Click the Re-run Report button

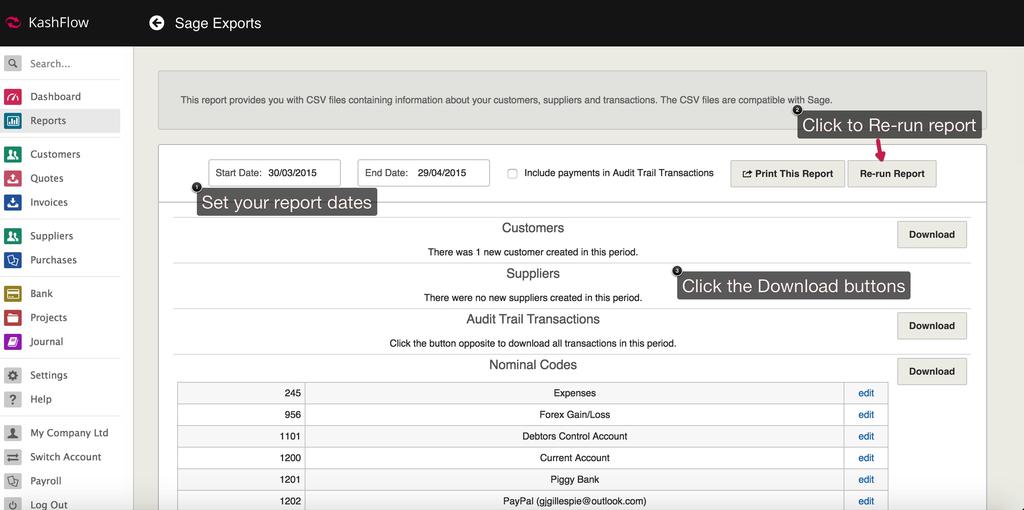(893, 174)
